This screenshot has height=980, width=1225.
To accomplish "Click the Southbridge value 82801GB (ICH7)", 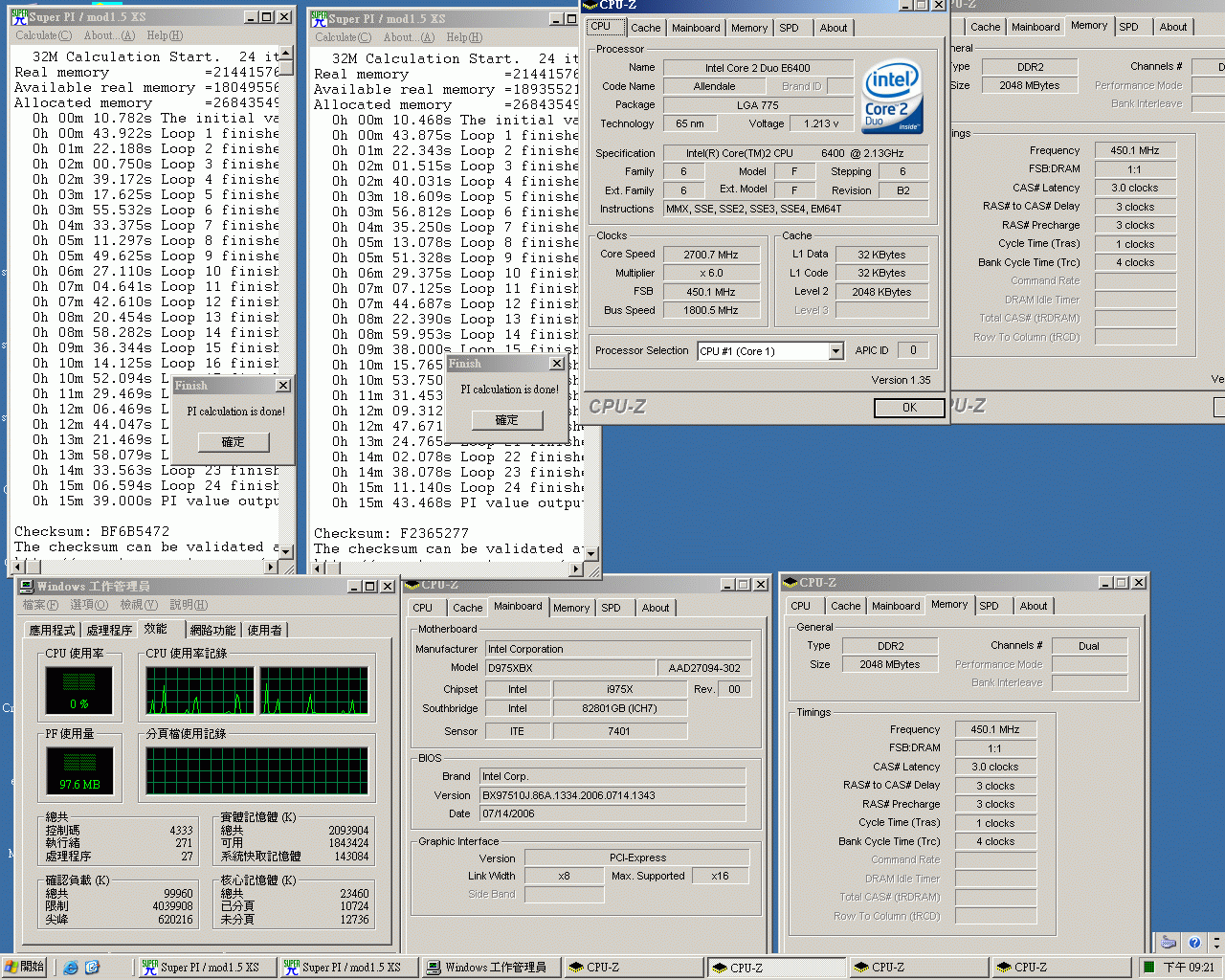I will (x=619, y=708).
